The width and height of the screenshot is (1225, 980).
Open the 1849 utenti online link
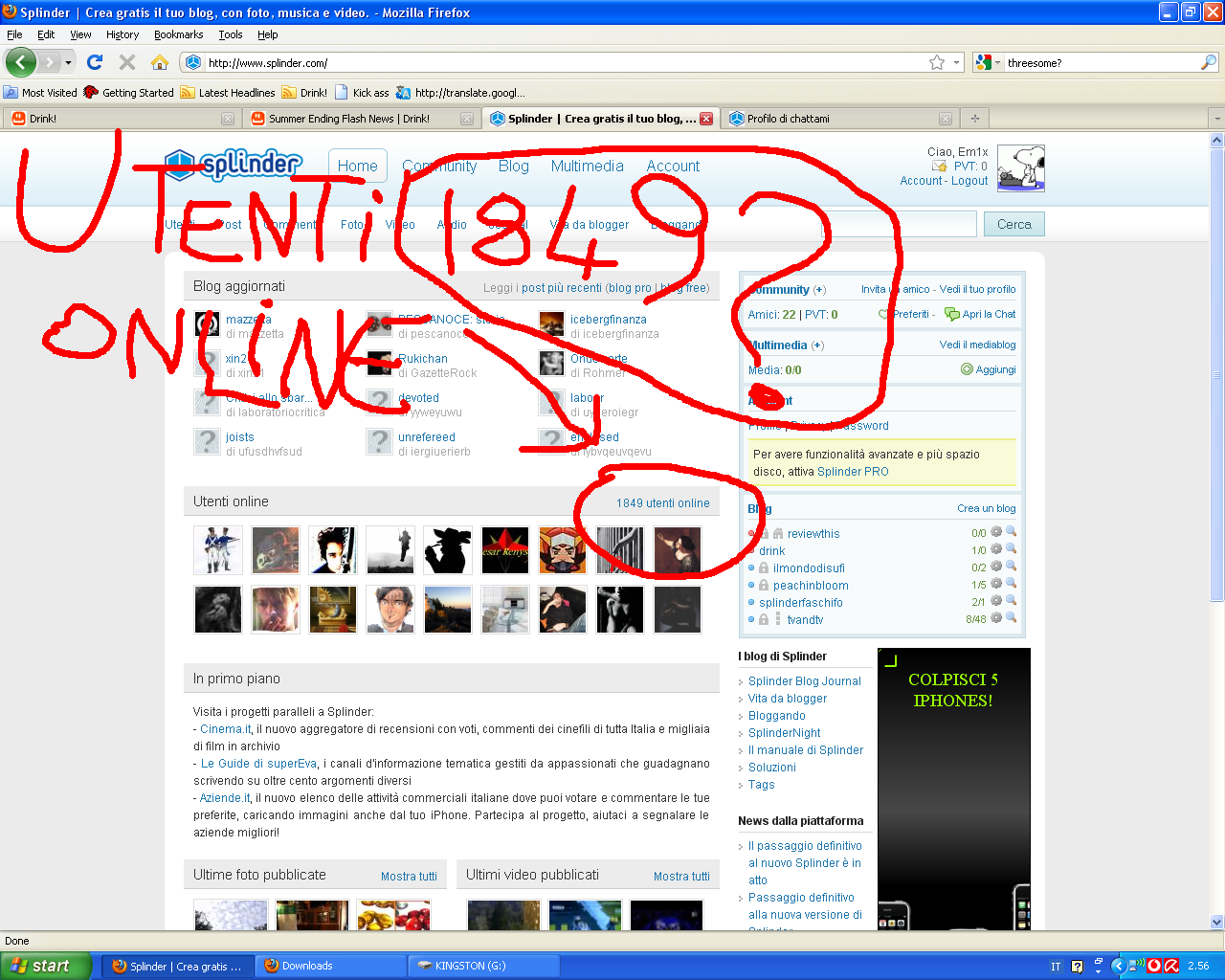pos(663,503)
